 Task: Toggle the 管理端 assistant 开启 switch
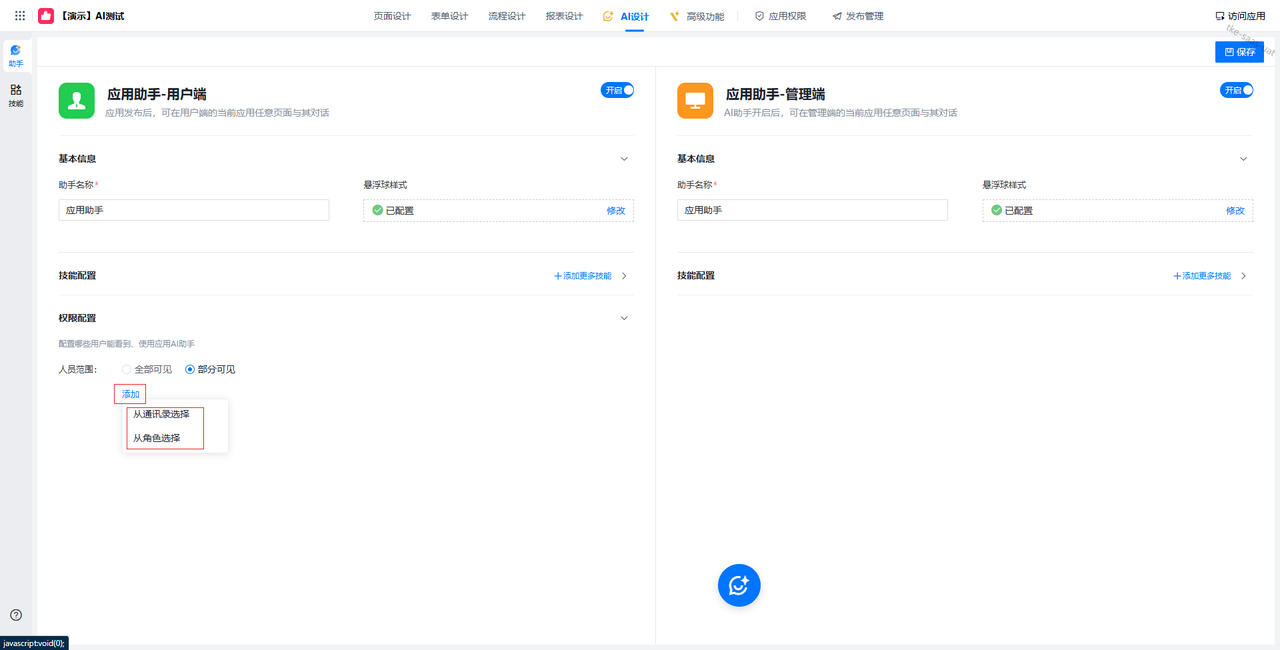click(1236, 90)
